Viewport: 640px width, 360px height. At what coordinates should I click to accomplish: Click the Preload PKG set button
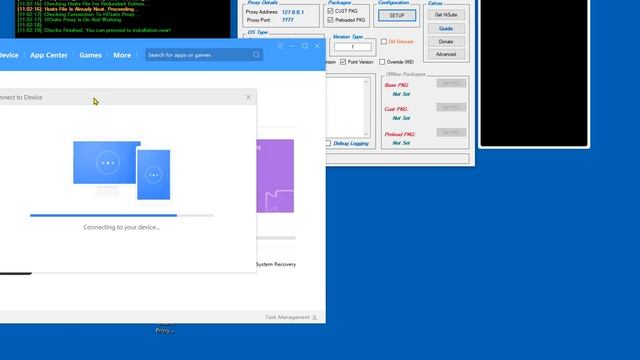451,132
